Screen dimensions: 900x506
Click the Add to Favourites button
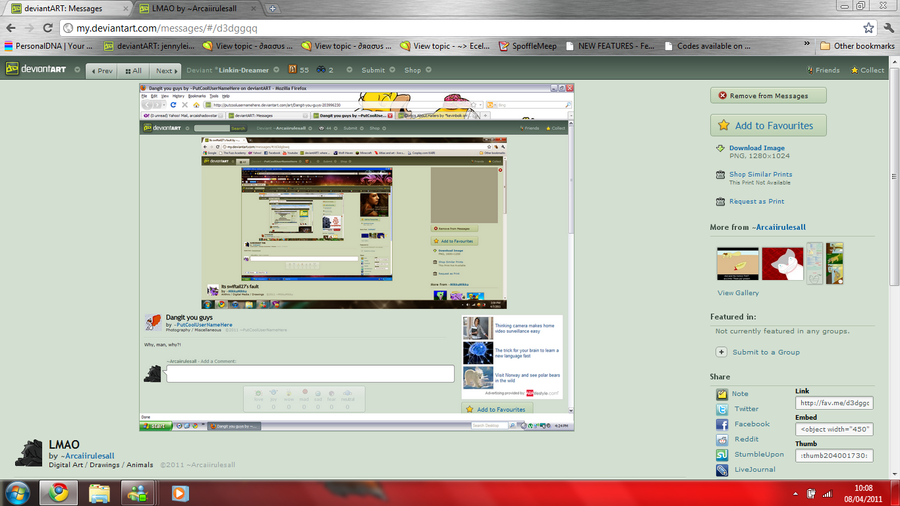pos(768,125)
